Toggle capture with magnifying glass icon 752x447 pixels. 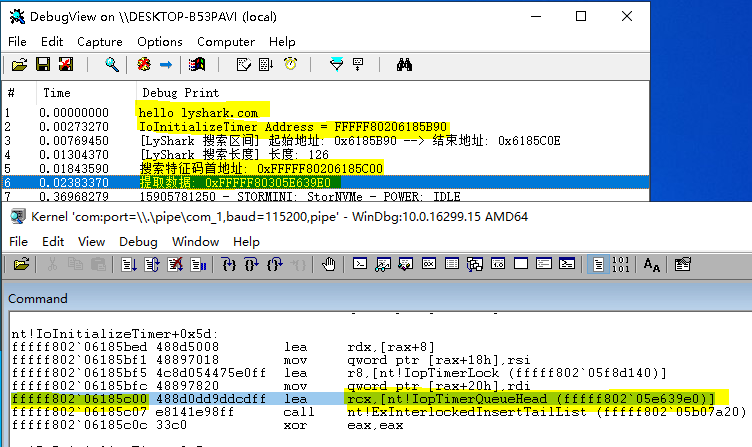pyautogui.click(x=112, y=64)
